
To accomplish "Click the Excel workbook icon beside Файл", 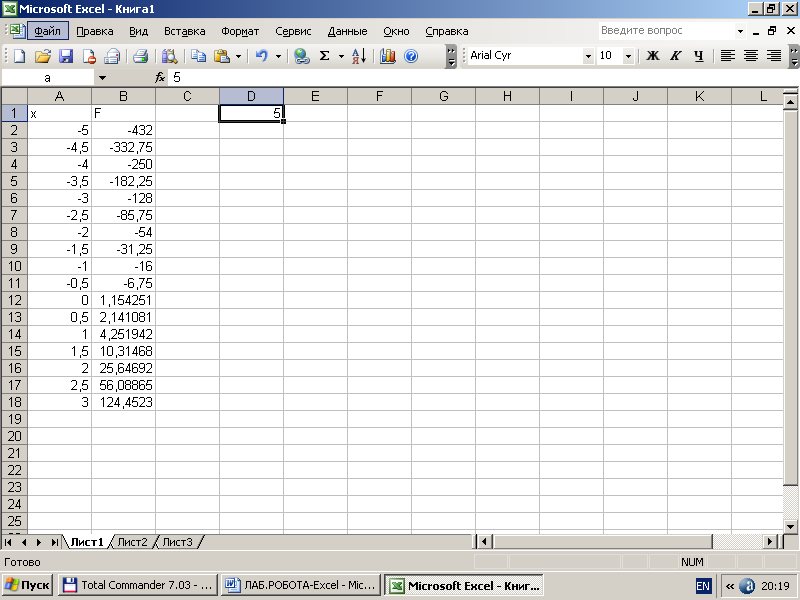I will click(16, 31).
